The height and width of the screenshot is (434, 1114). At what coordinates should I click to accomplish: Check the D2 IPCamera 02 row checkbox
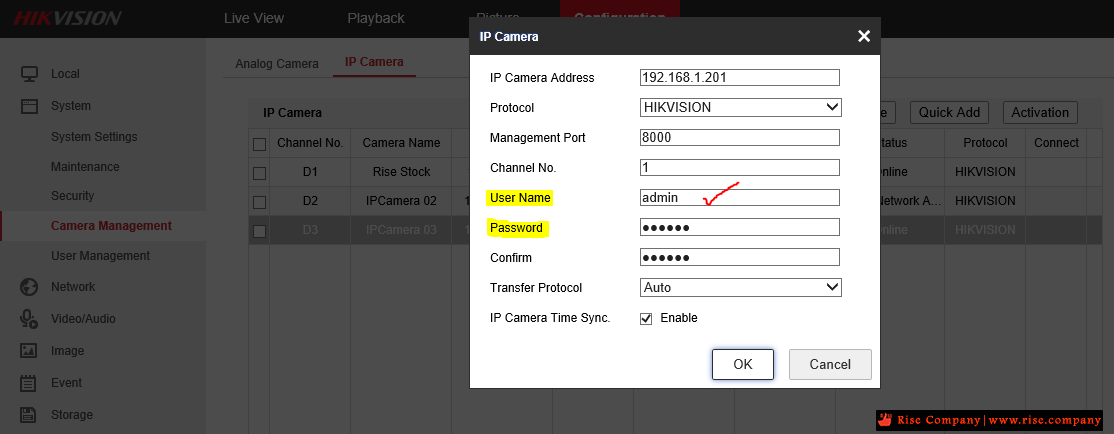click(259, 202)
